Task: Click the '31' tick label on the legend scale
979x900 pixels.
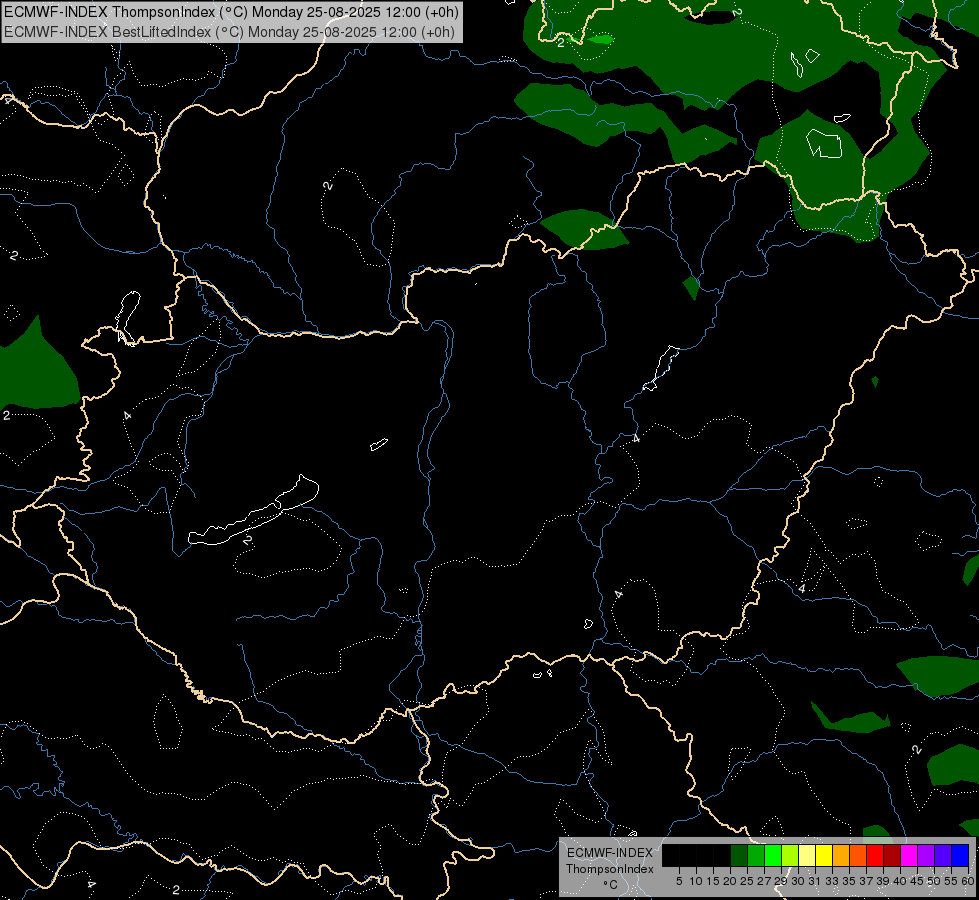Action: click(815, 881)
